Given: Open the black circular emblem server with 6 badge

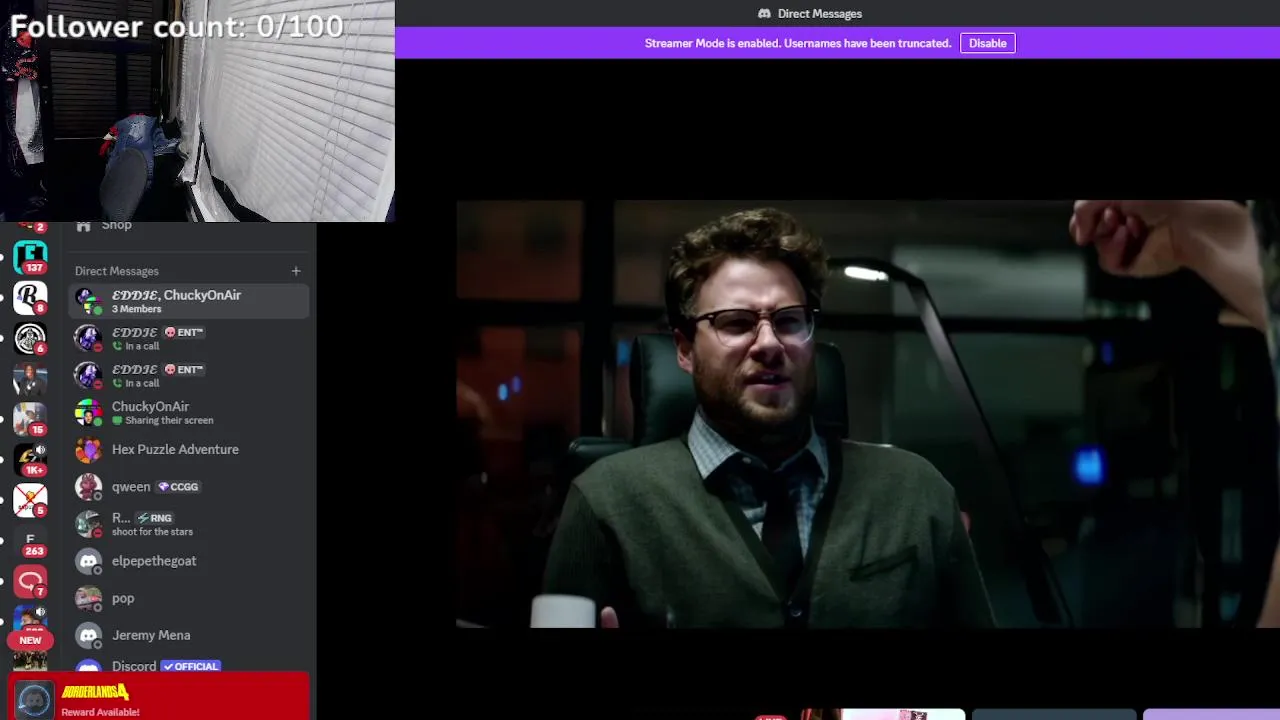Looking at the screenshot, I should (30, 338).
